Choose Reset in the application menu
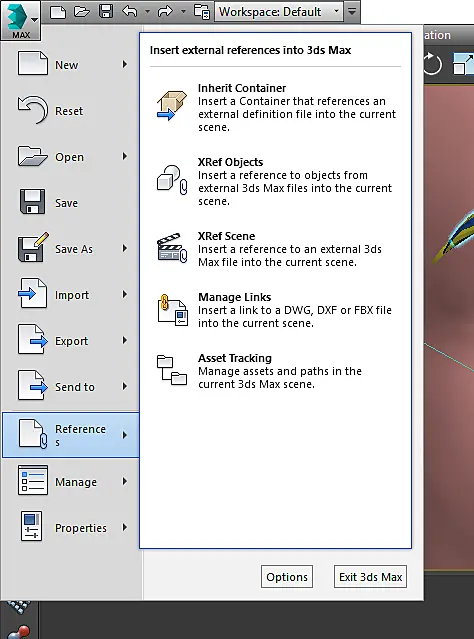This screenshot has width=474, height=639. tap(72, 110)
